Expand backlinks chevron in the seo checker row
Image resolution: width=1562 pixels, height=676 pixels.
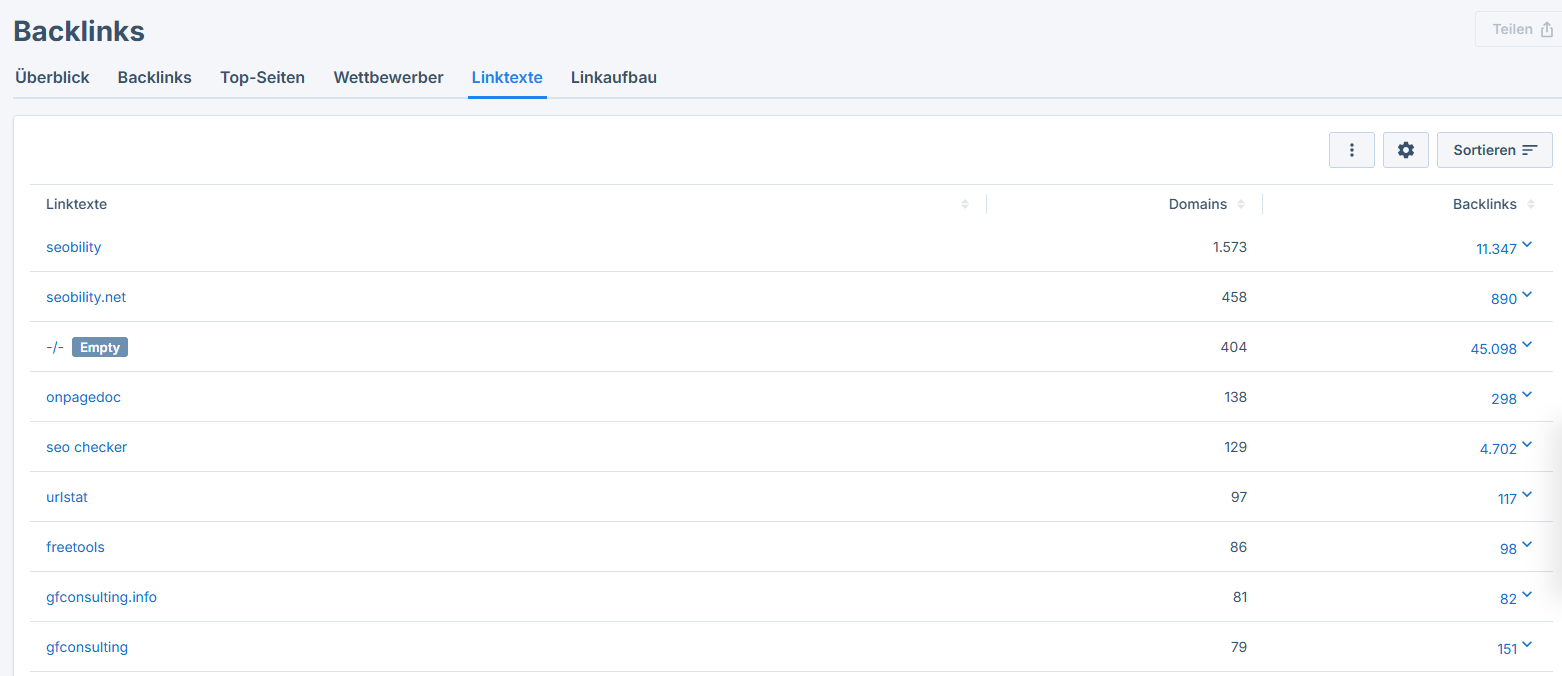[x=1527, y=445]
